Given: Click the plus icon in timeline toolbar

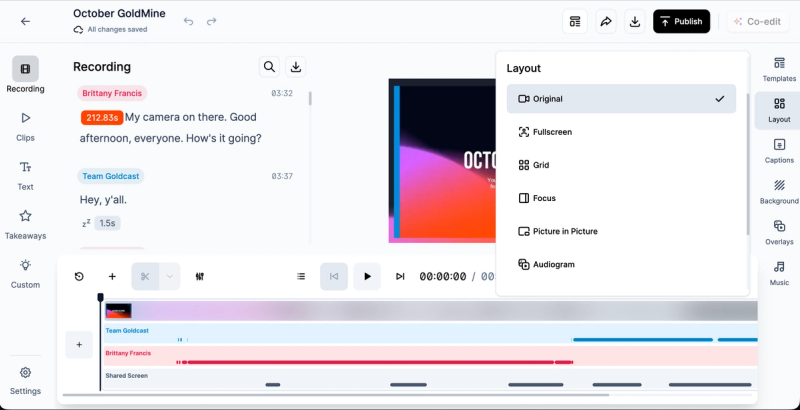Looking at the screenshot, I should [x=112, y=276].
